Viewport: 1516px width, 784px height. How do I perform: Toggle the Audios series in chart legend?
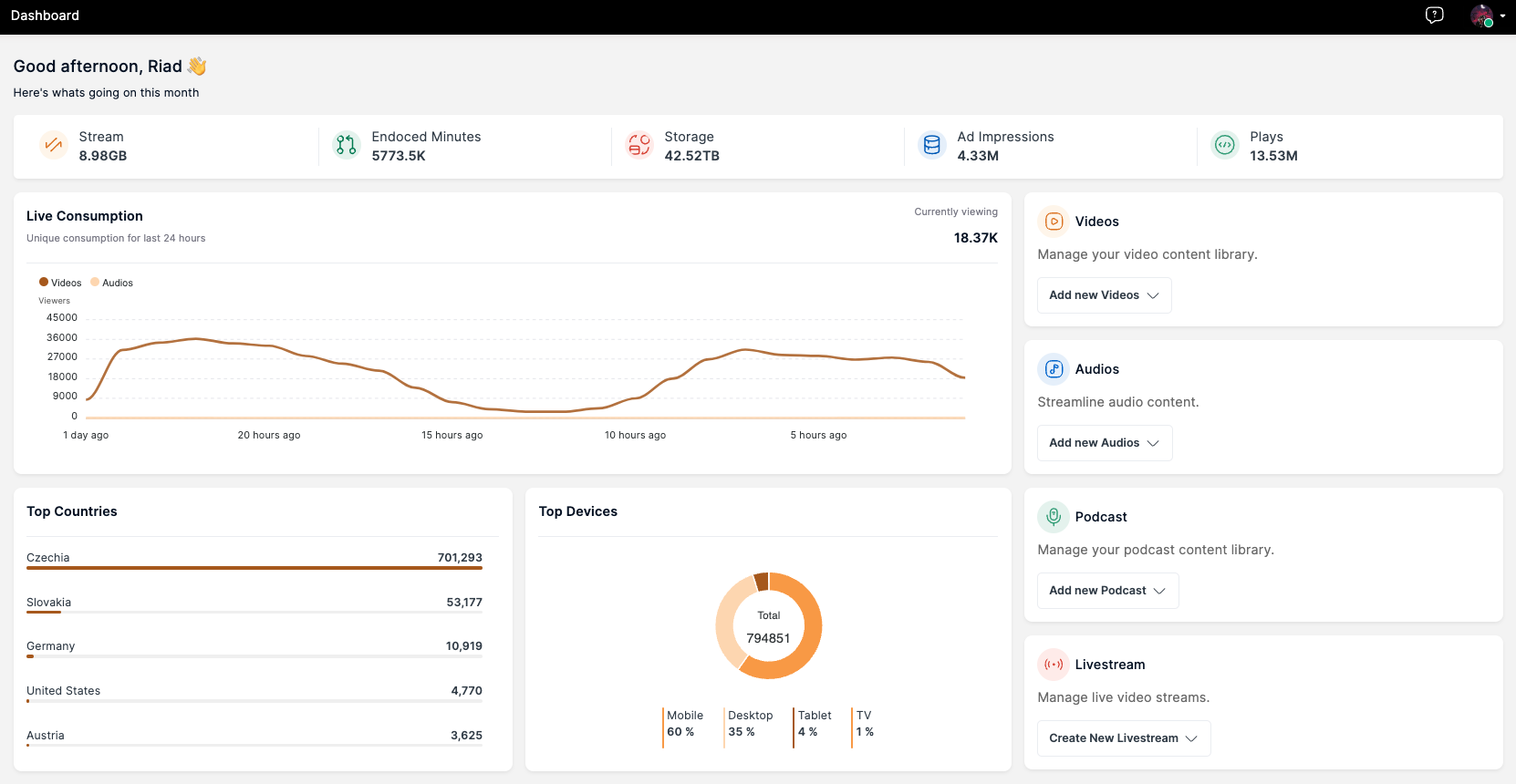111,283
